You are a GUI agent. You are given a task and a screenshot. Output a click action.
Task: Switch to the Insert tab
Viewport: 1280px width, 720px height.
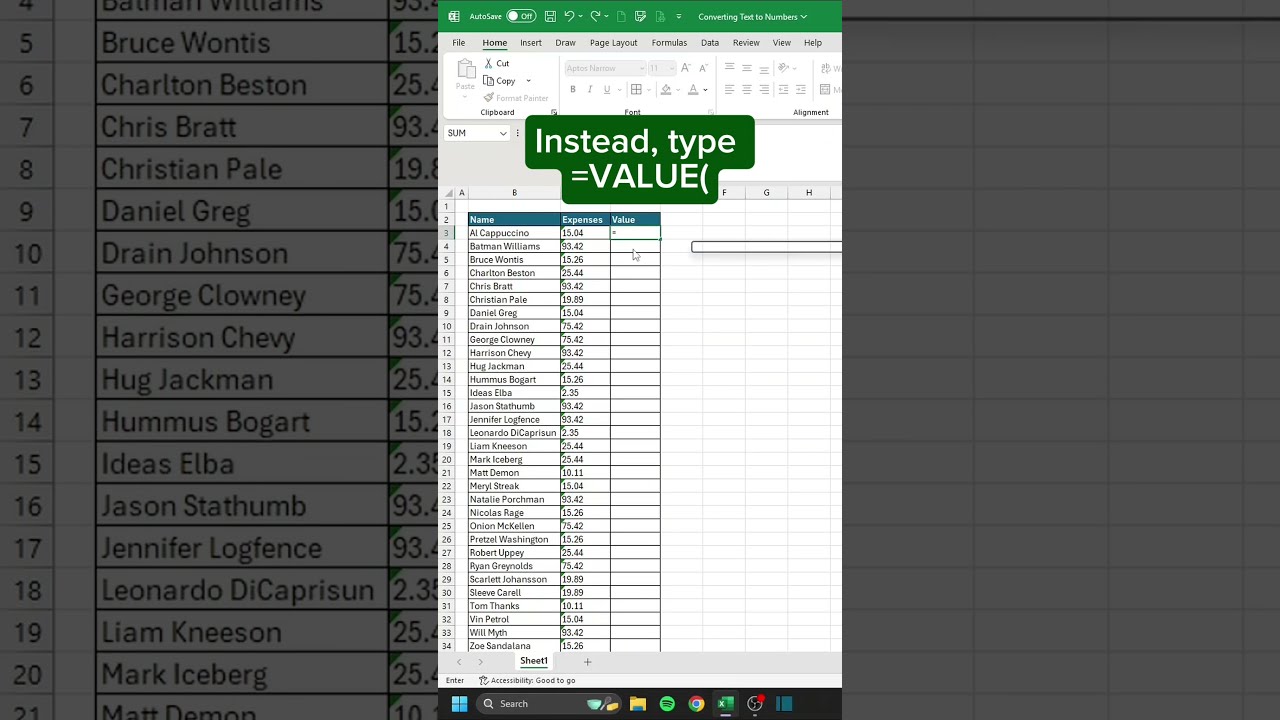click(x=531, y=43)
